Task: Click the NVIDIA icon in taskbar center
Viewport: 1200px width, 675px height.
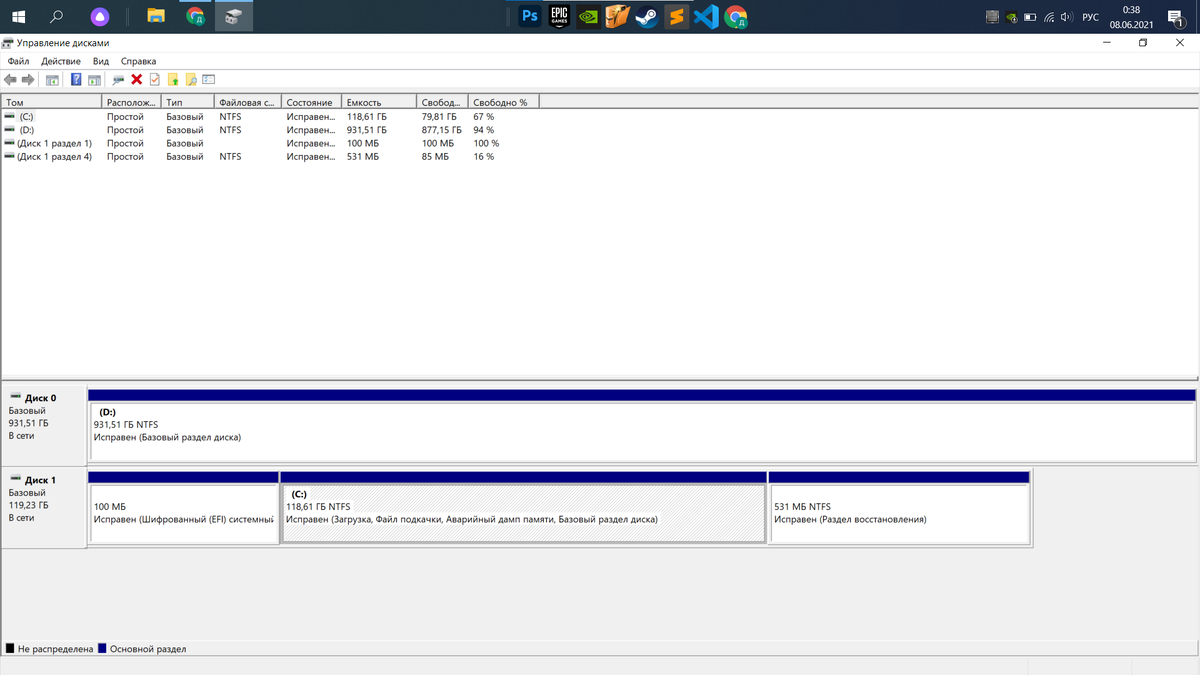Action: (588, 16)
